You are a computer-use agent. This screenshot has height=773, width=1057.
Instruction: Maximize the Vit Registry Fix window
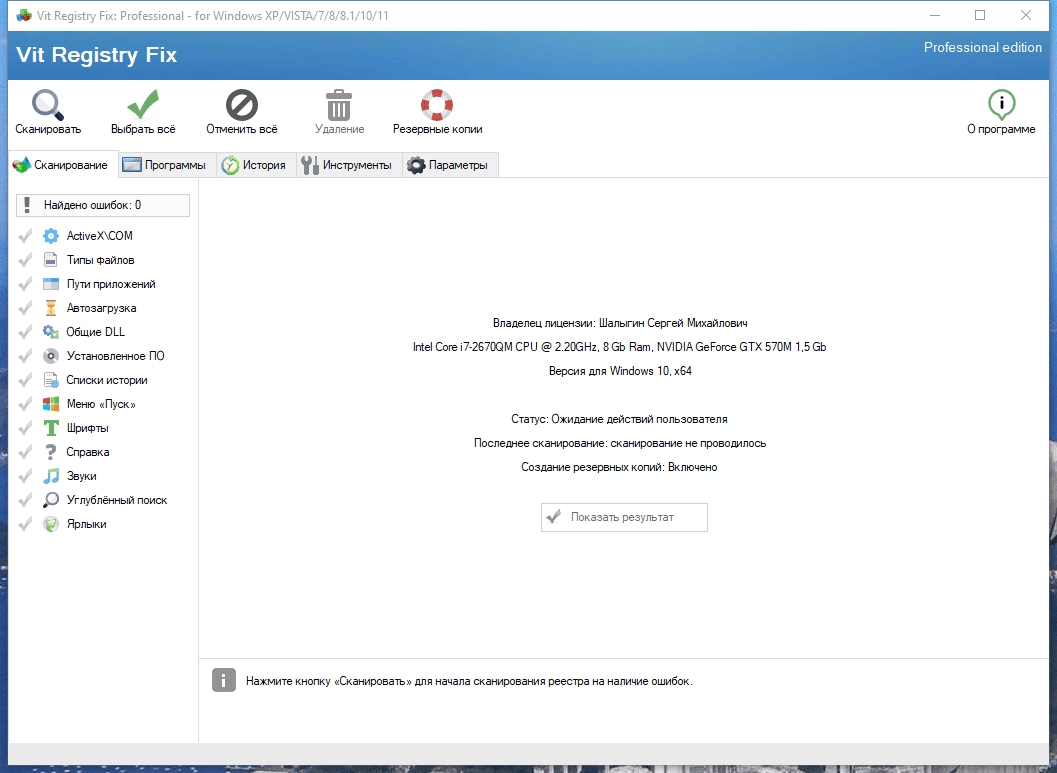(x=980, y=15)
